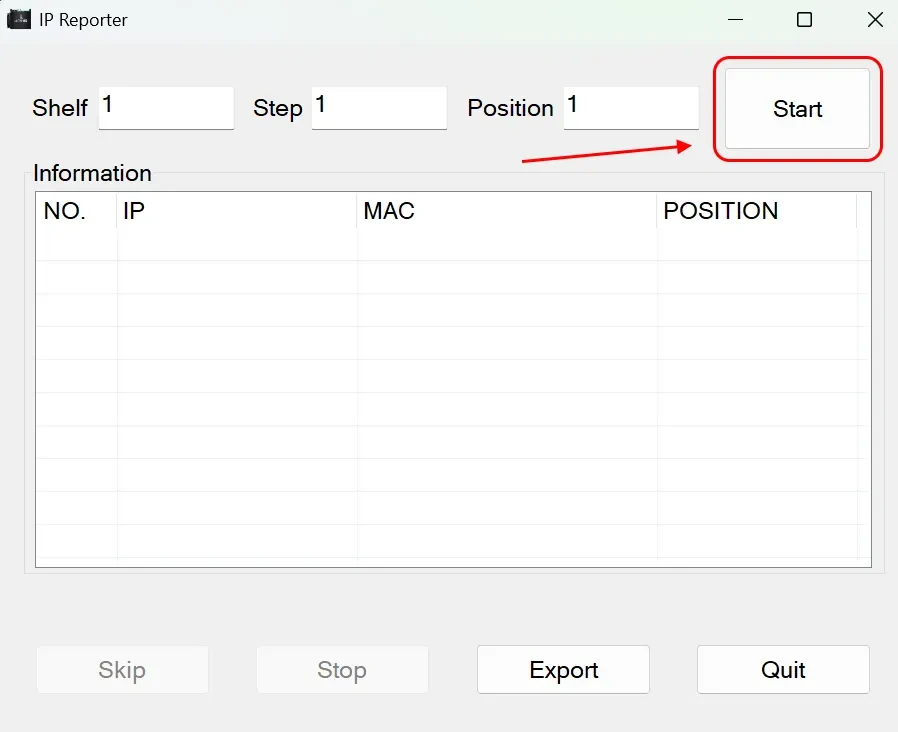Click the MAC column header
This screenshot has height=732, width=898.
coord(506,211)
